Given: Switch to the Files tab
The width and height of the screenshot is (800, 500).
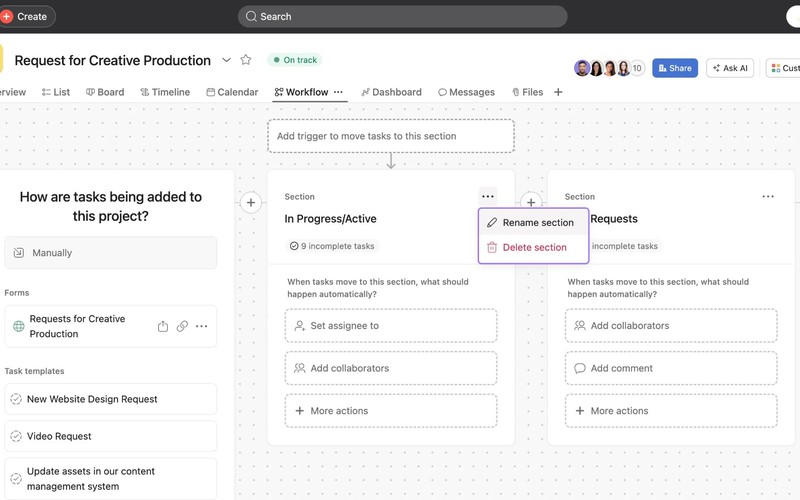Looking at the screenshot, I should point(528,92).
